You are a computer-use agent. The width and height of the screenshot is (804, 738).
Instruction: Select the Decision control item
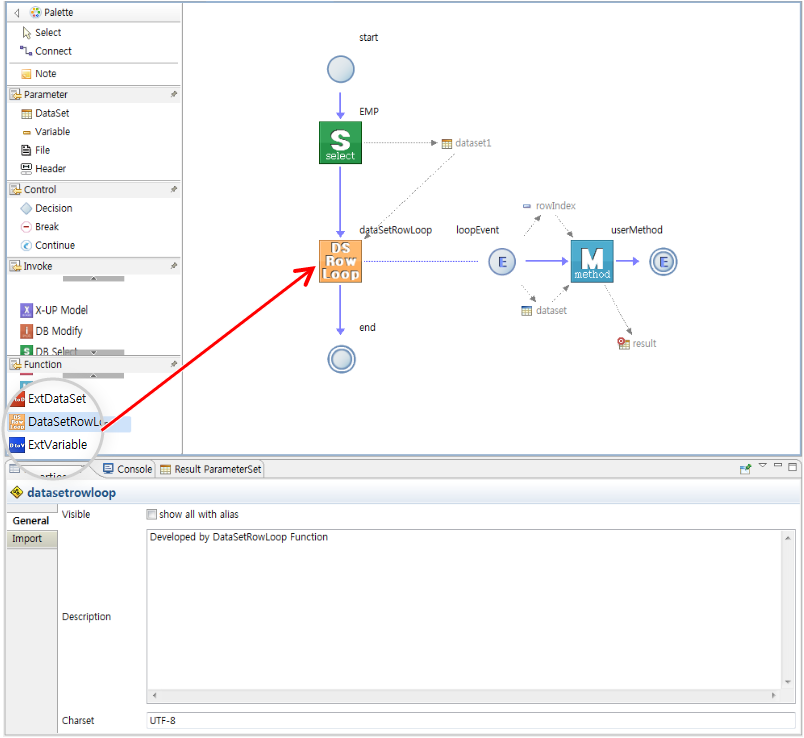[53, 208]
